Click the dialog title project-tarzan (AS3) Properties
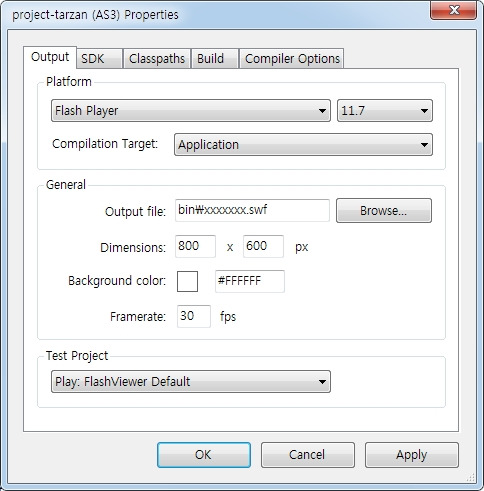 click(x=95, y=15)
